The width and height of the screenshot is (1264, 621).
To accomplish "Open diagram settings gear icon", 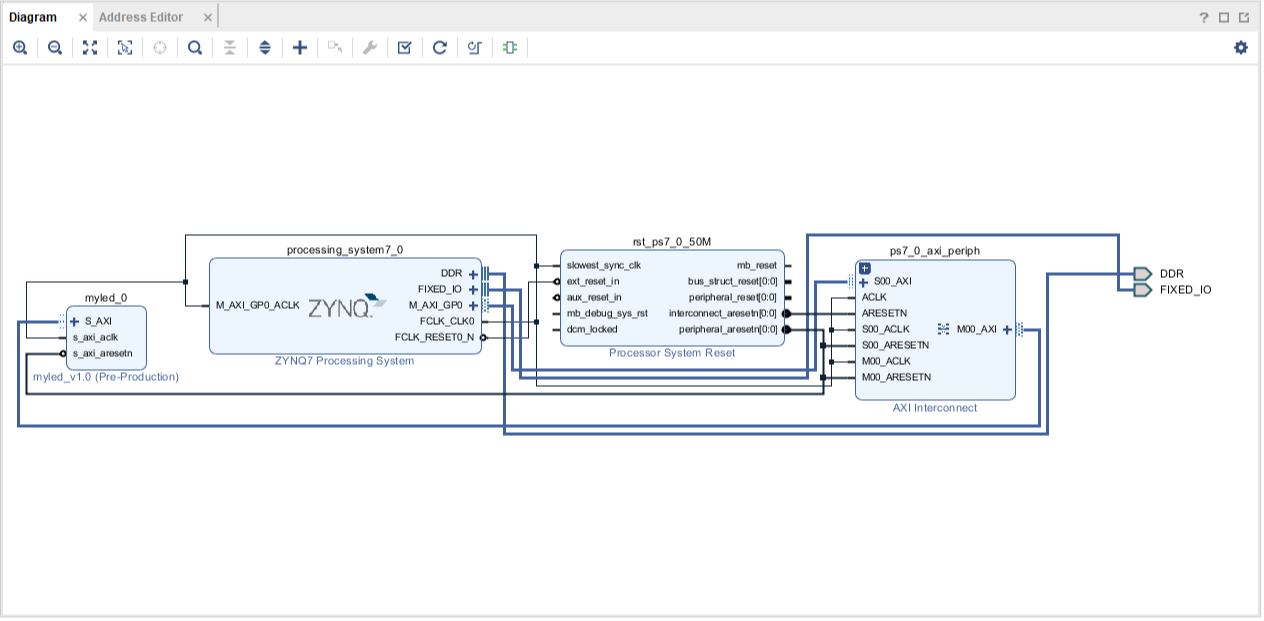I will (1241, 47).
